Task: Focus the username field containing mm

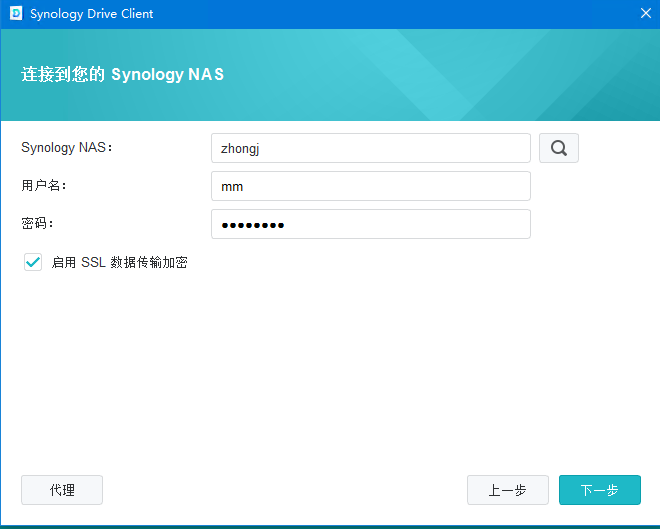Action: (x=371, y=186)
